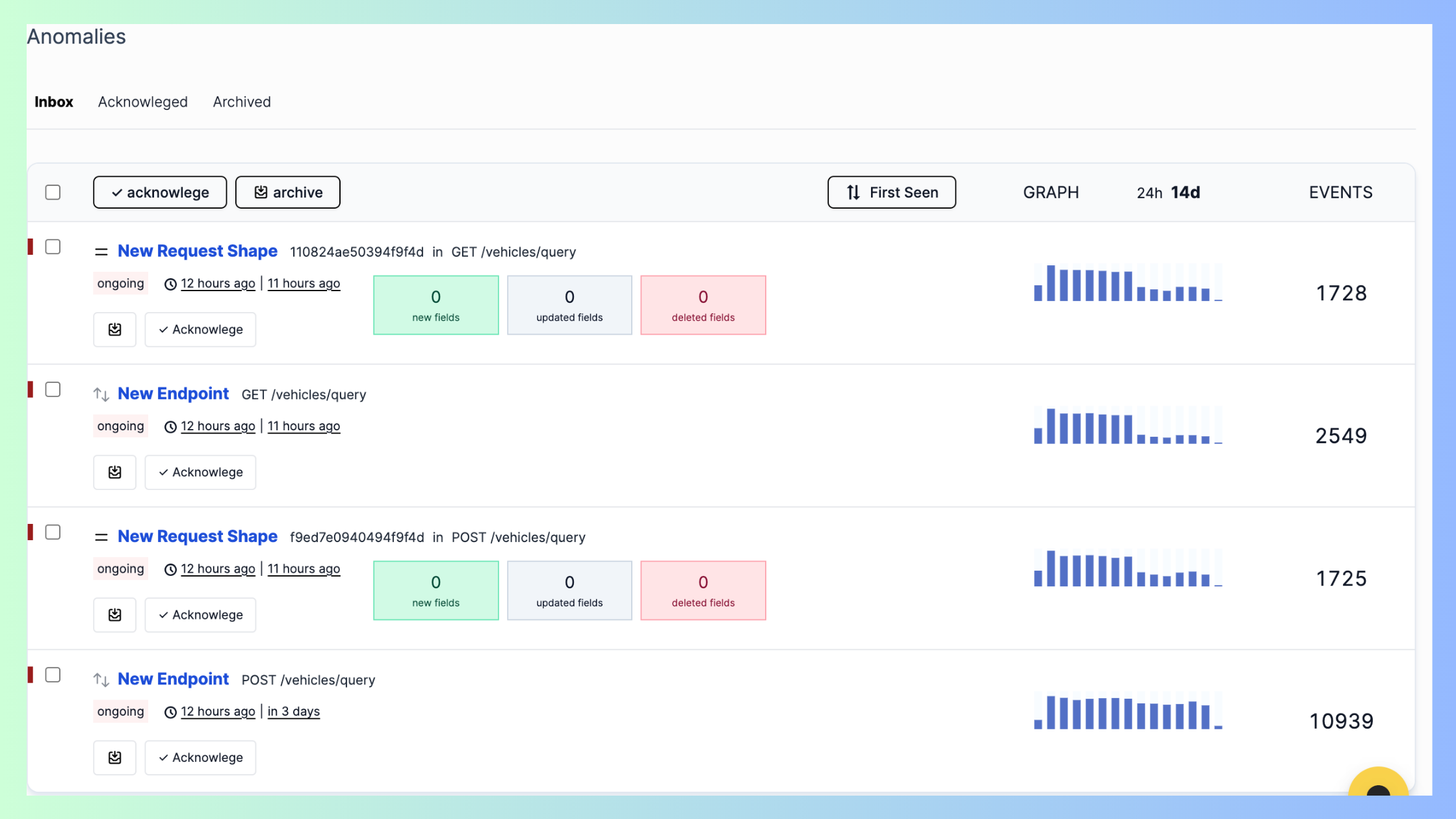
Task: Click the 11 hours ago timestamp link
Action: coord(304,283)
